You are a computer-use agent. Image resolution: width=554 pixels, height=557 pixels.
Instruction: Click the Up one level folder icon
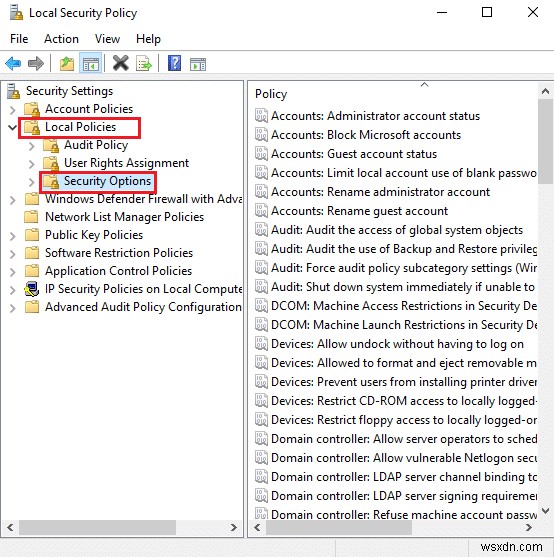(x=67, y=64)
